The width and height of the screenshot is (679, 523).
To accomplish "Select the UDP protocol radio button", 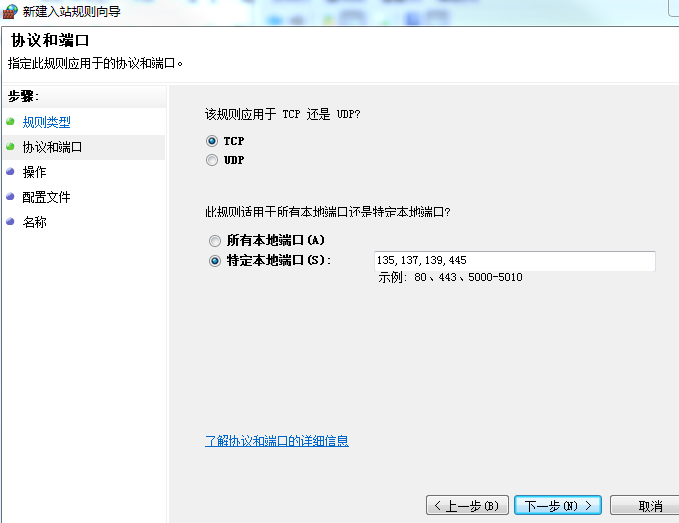I will coord(212,160).
